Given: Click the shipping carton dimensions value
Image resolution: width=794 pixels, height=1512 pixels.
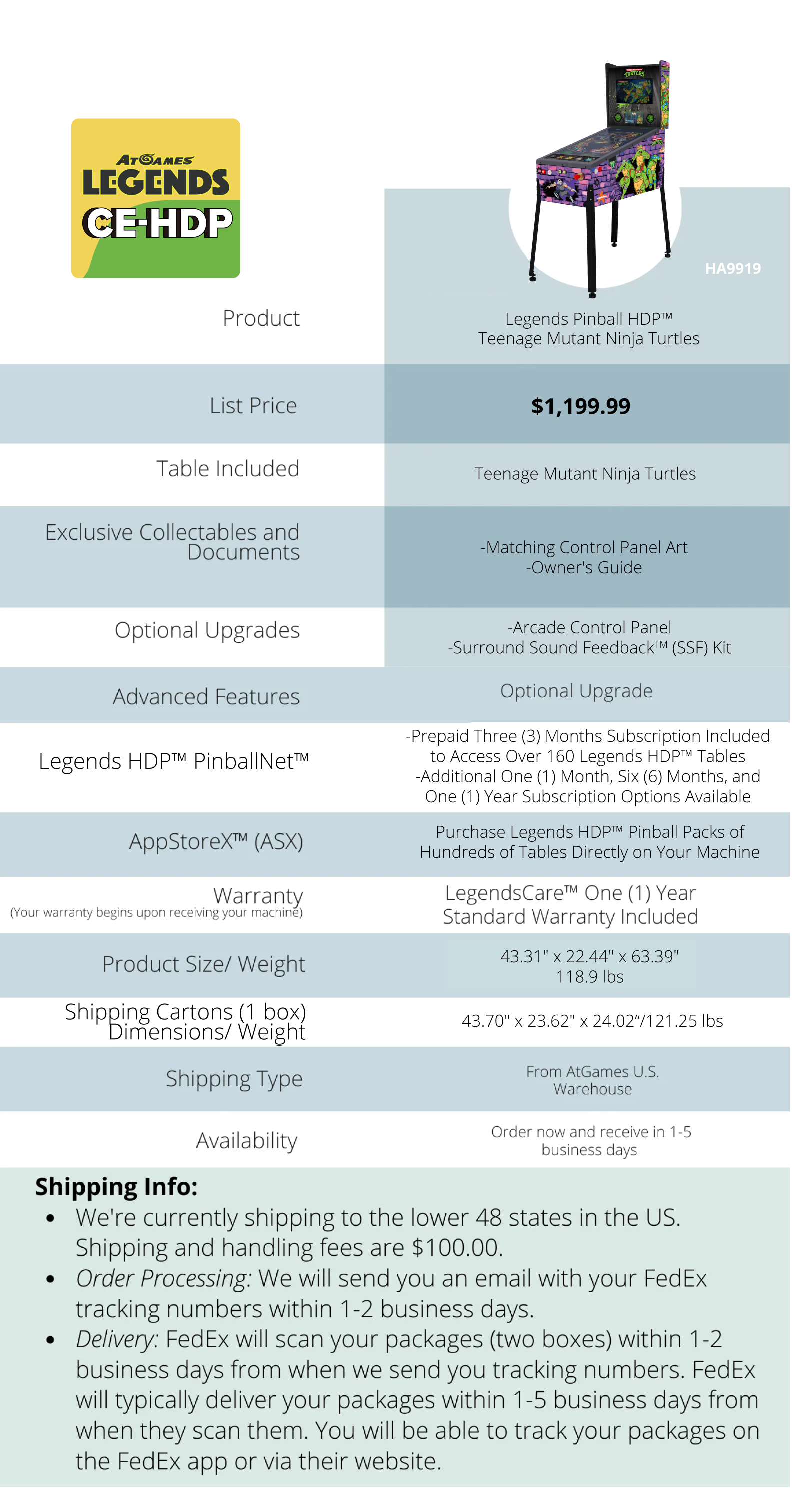Looking at the screenshot, I should click(x=592, y=1021).
